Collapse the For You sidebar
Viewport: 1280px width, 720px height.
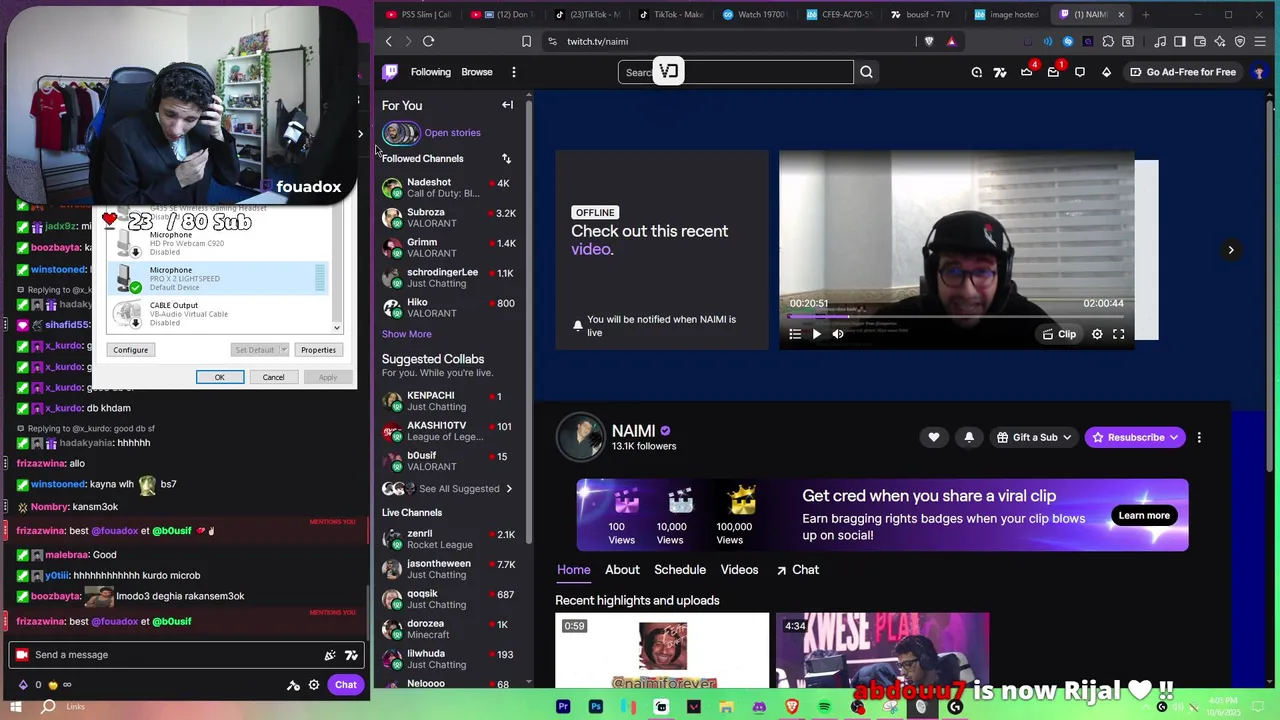point(507,105)
